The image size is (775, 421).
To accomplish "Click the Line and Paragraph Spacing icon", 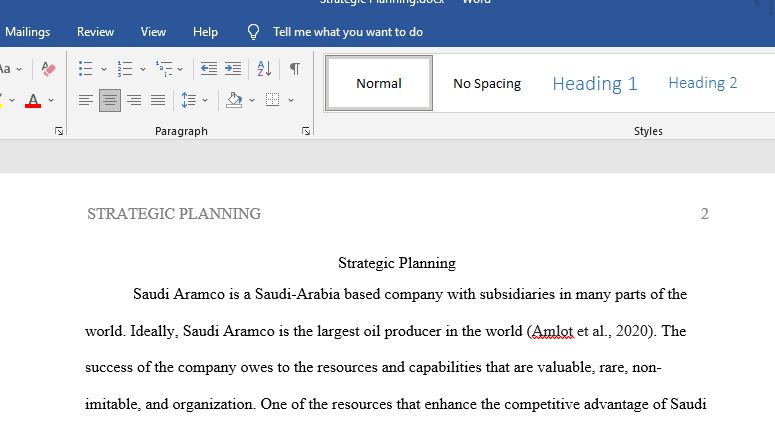I will click(189, 100).
